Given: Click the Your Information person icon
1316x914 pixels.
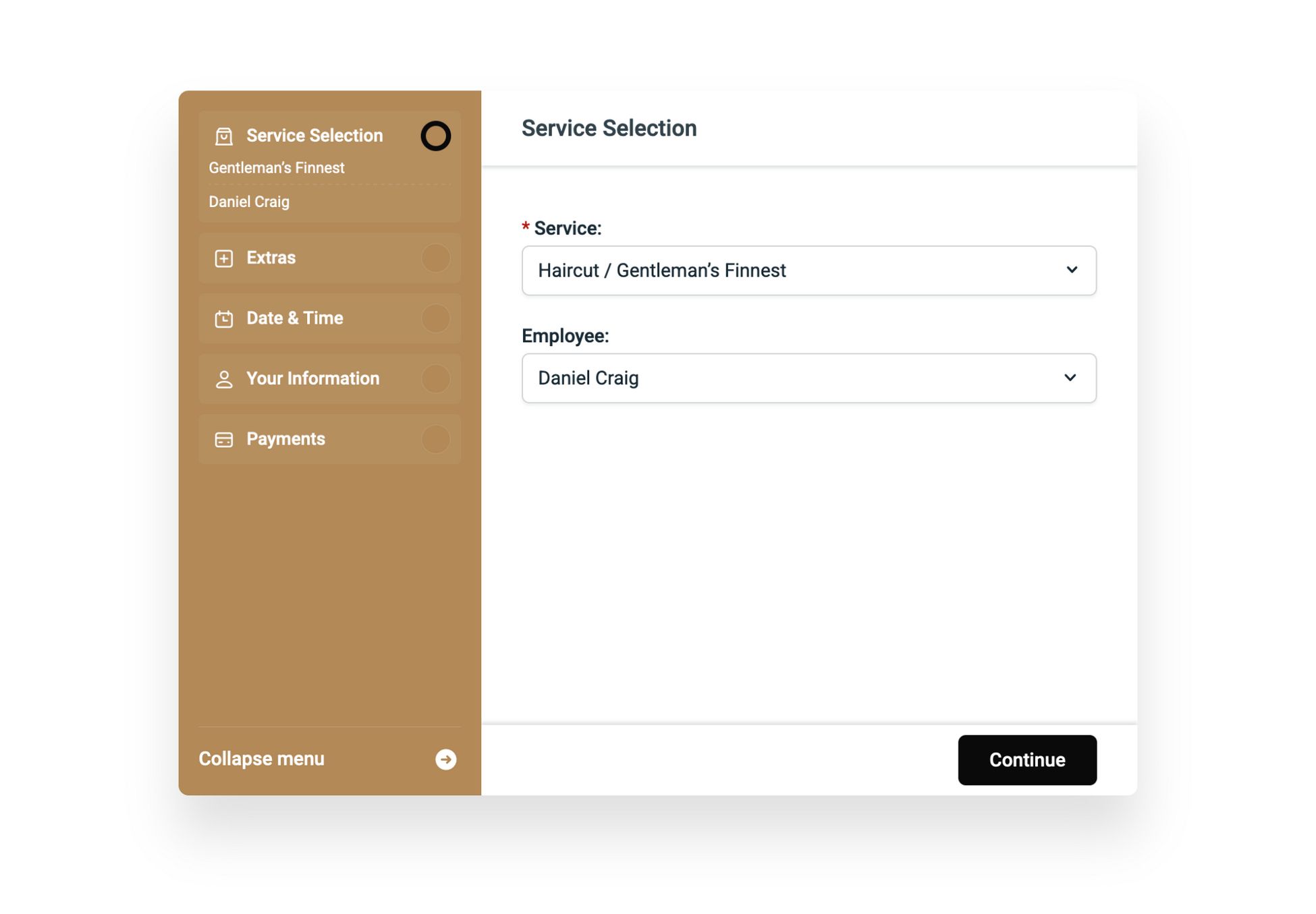Looking at the screenshot, I should (223, 379).
